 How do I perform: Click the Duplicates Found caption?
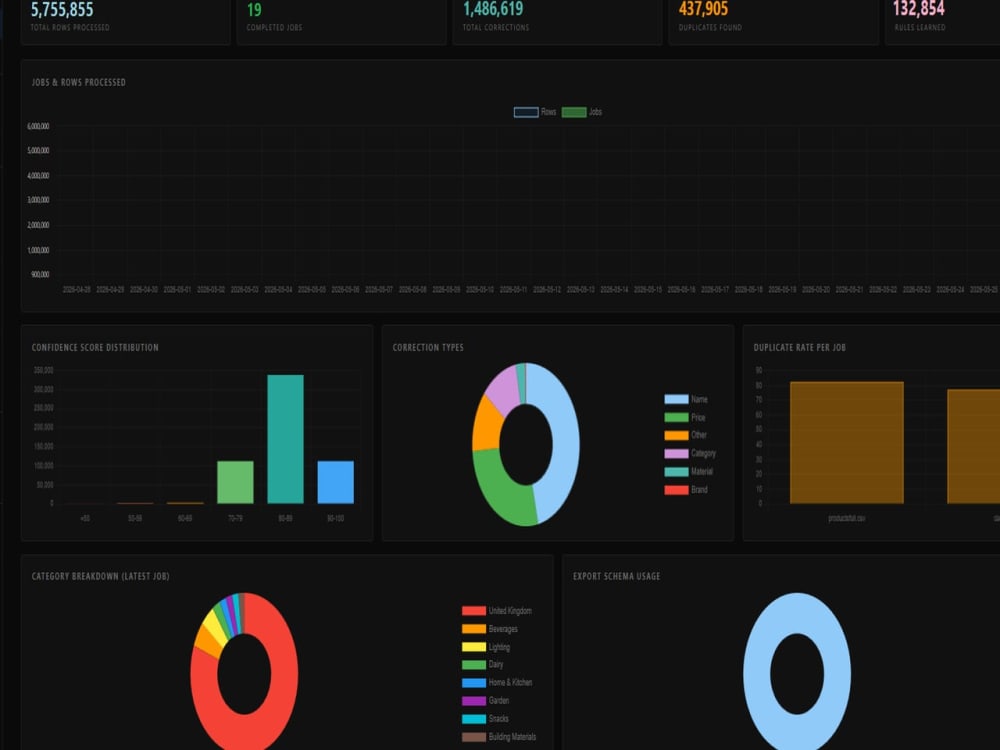tap(710, 27)
